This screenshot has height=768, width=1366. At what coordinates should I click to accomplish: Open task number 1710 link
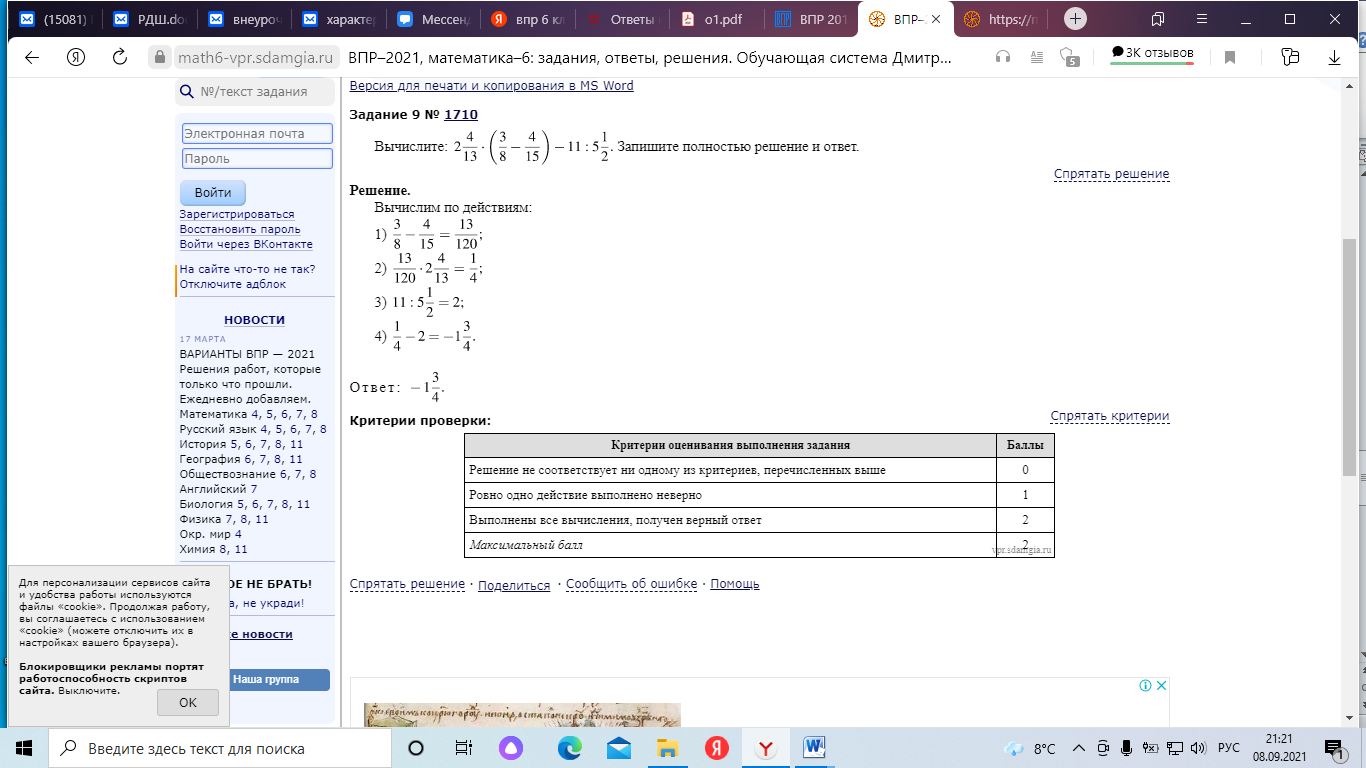461,115
